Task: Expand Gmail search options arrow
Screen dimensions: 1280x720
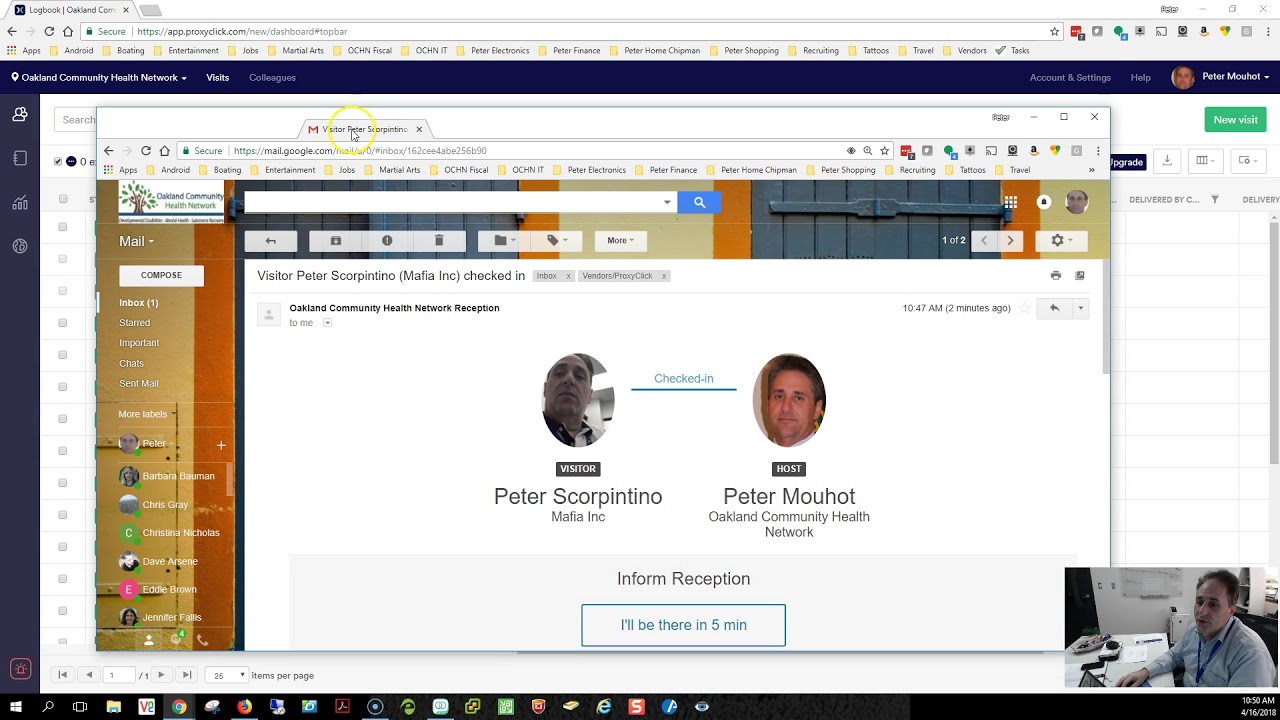Action: (667, 202)
